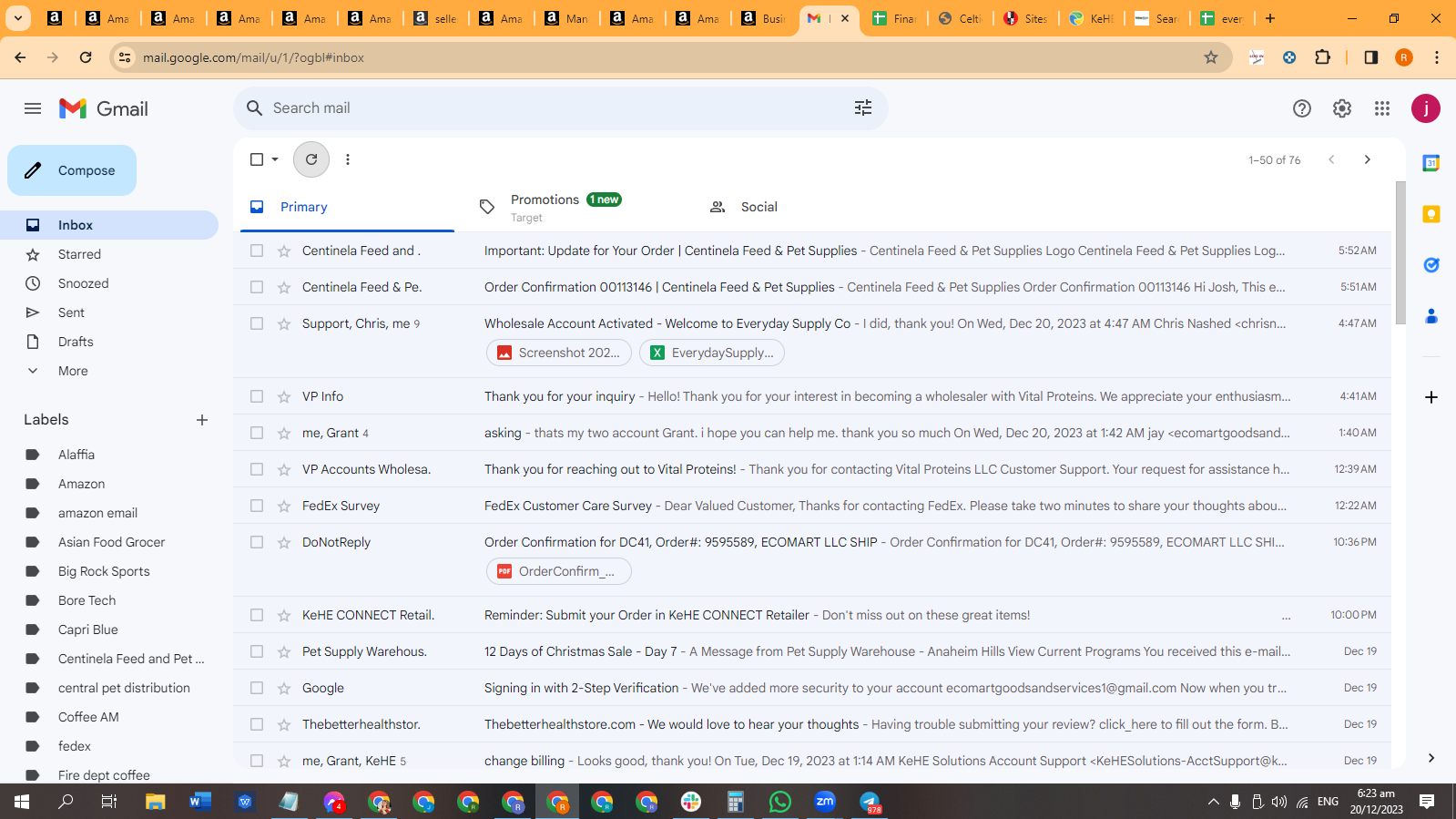Open Zoom from the taskbar
This screenshot has height=819, width=1456.
pyautogui.click(x=825, y=802)
